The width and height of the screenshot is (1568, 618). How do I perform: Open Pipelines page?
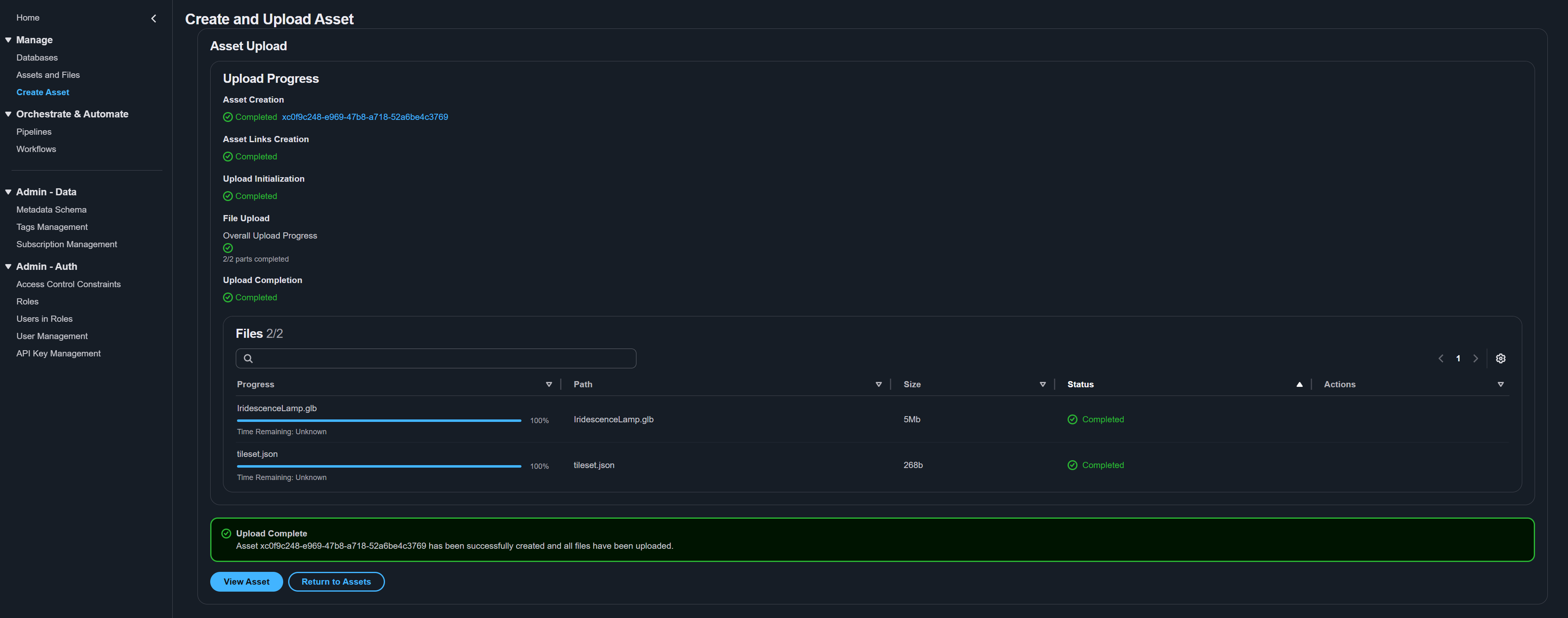pyautogui.click(x=34, y=132)
